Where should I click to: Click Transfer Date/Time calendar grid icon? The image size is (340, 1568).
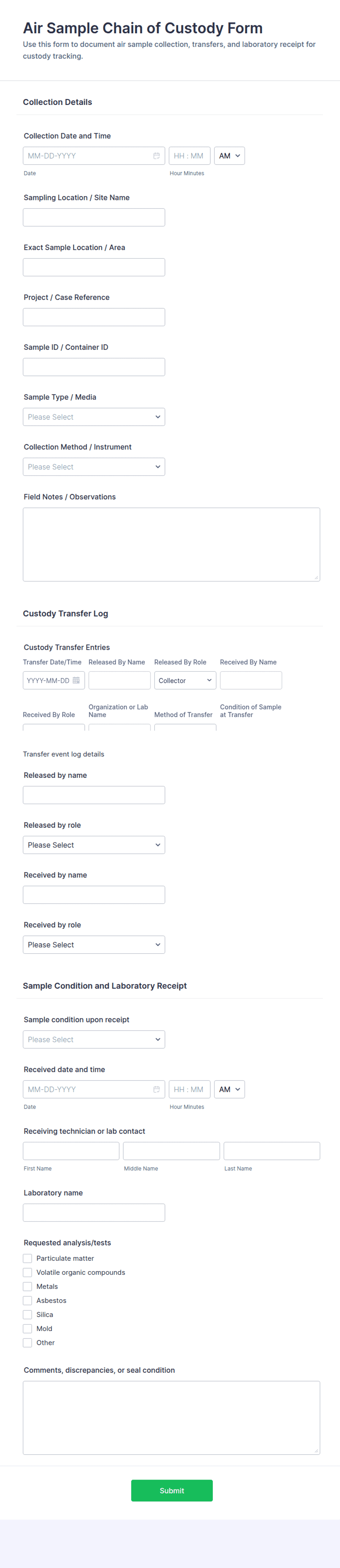coord(76,681)
